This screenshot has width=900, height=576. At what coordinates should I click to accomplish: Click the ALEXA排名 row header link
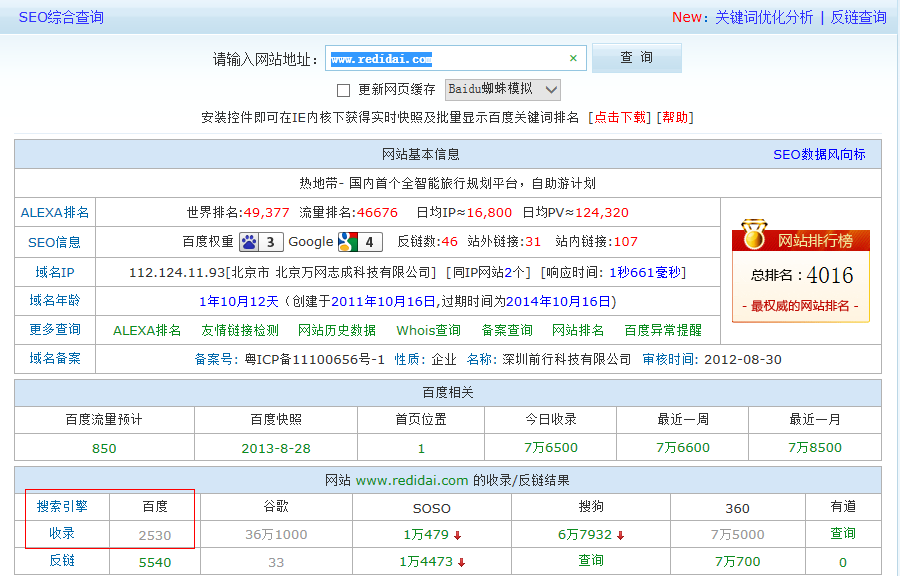point(55,213)
